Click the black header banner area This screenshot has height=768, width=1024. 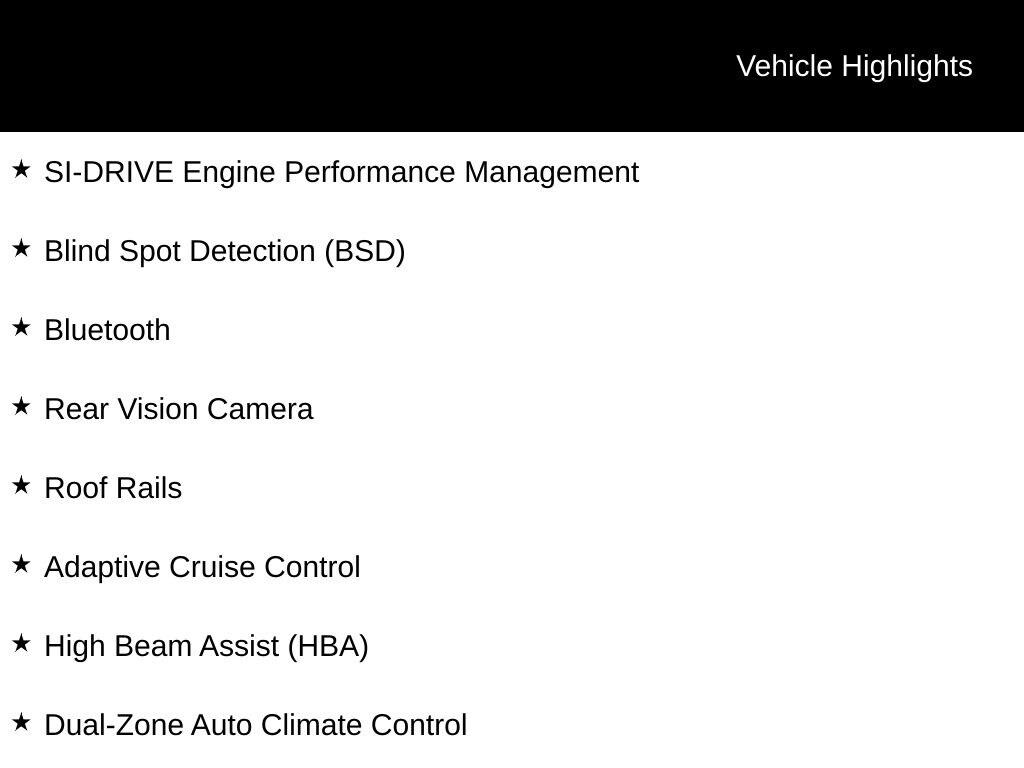(512, 66)
